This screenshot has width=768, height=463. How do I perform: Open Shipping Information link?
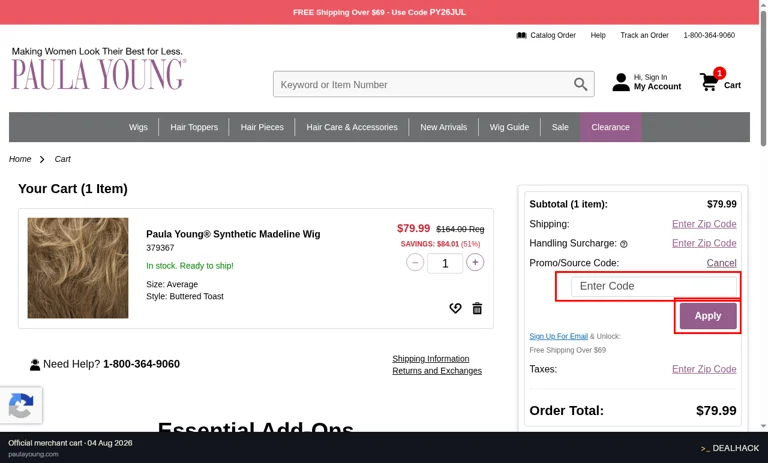pyautogui.click(x=431, y=359)
